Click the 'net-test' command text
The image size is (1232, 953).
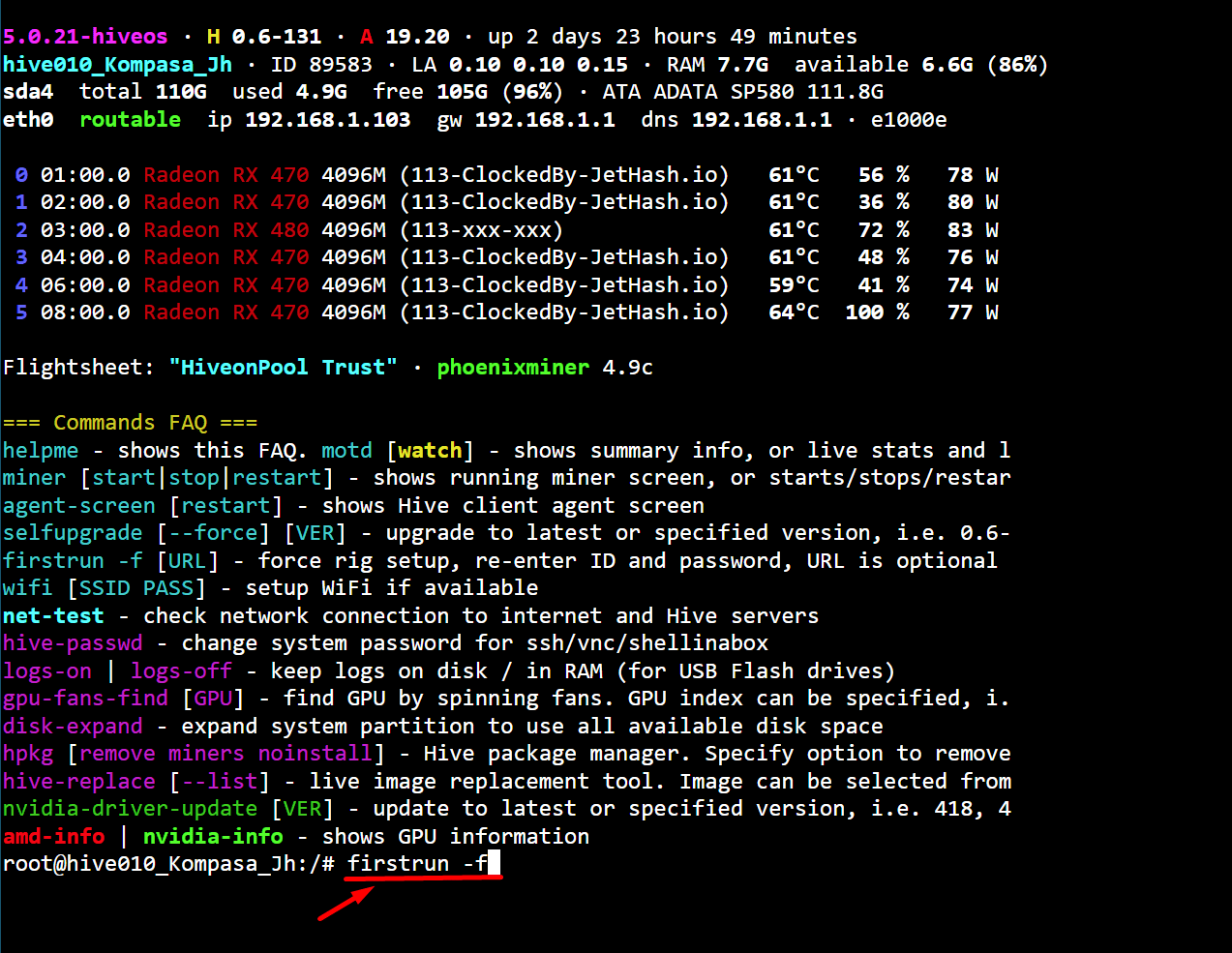click(53, 615)
